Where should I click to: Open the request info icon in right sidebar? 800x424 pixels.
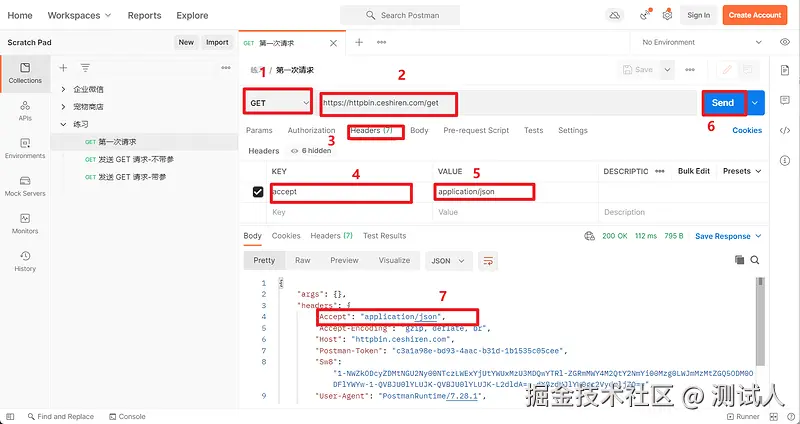coord(785,161)
